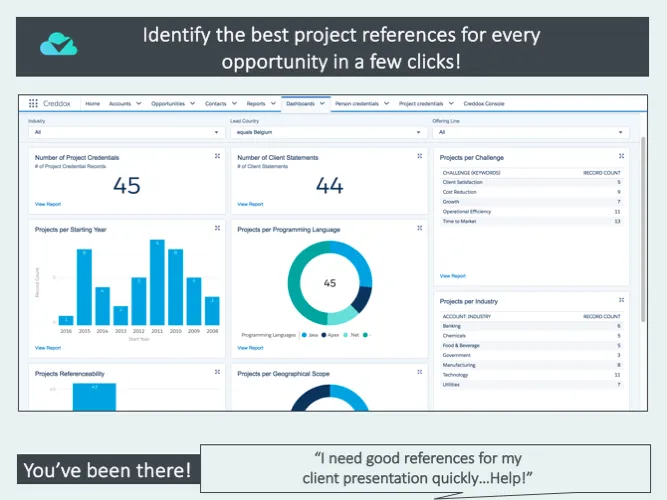
Task: Open the Reports tab
Action: [256, 103]
